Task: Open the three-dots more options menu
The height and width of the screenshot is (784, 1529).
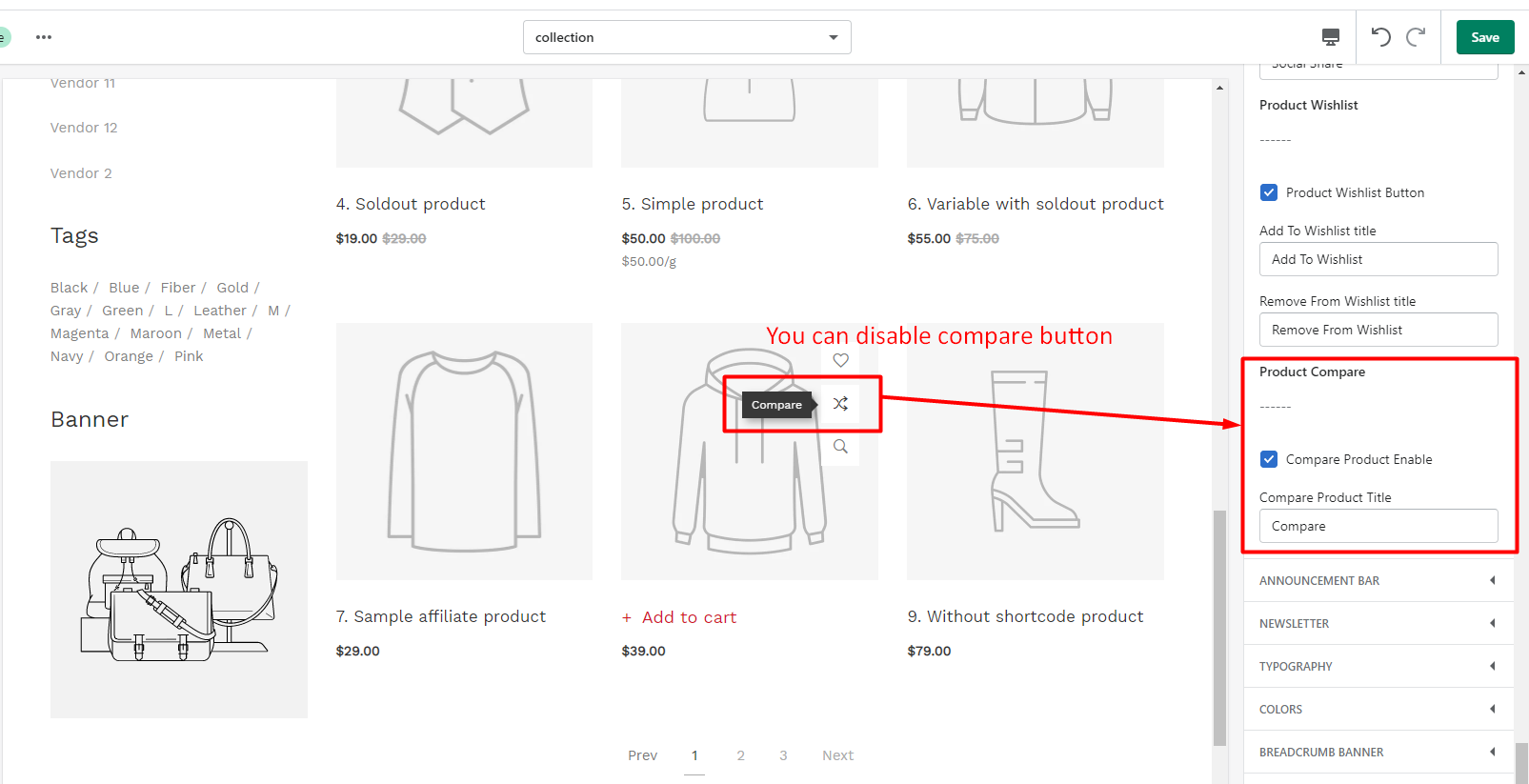Action: tap(44, 37)
